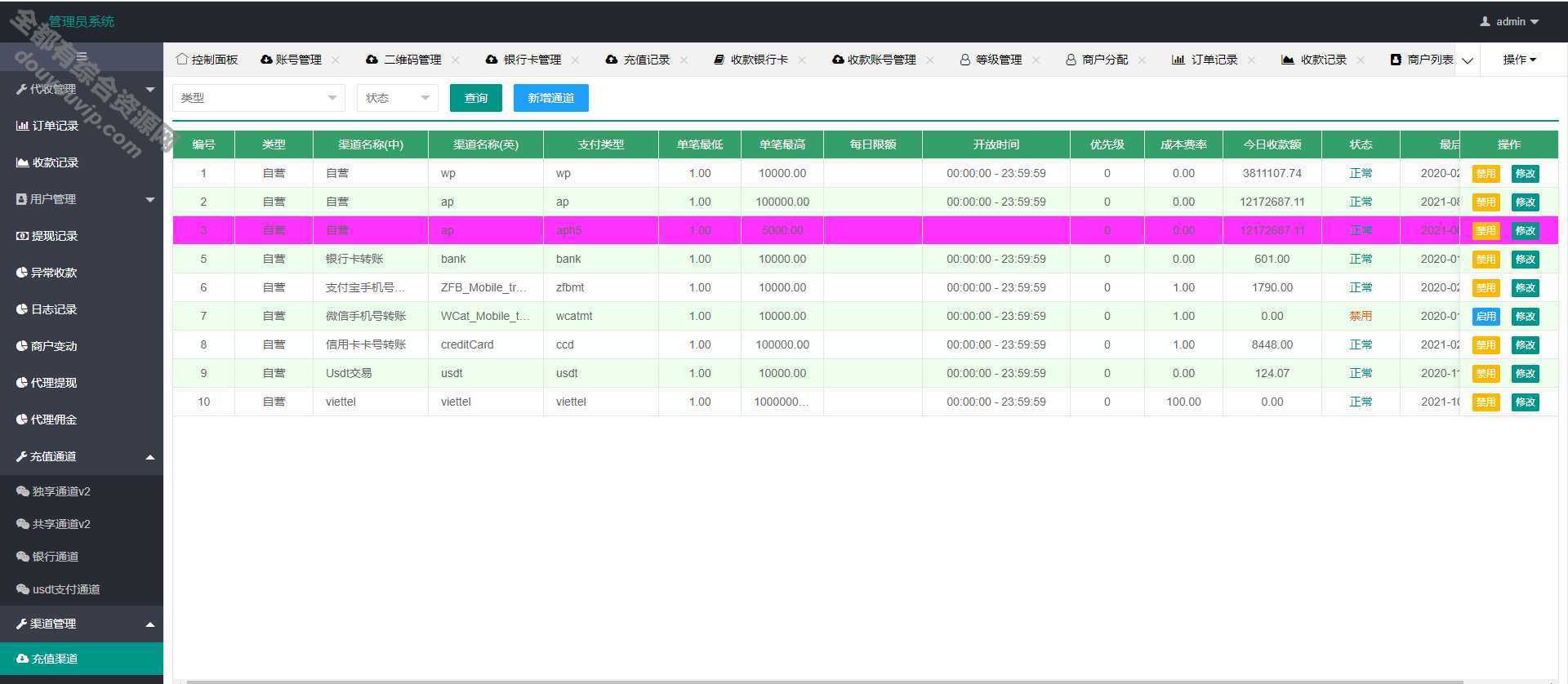
Task: Click the 收款记录 tab area-chart icon
Action: [1288, 60]
